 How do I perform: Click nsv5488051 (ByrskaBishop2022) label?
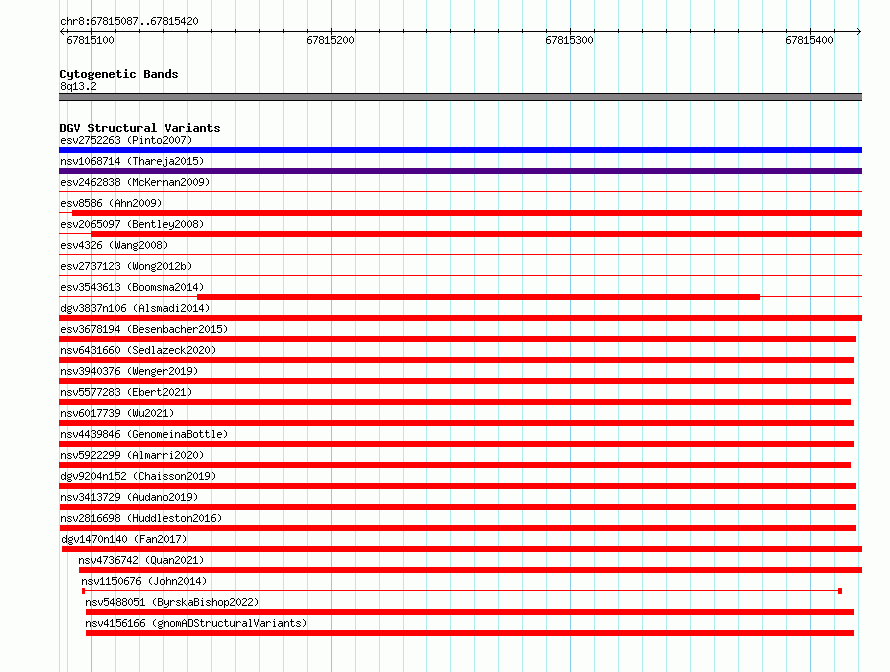coord(172,602)
